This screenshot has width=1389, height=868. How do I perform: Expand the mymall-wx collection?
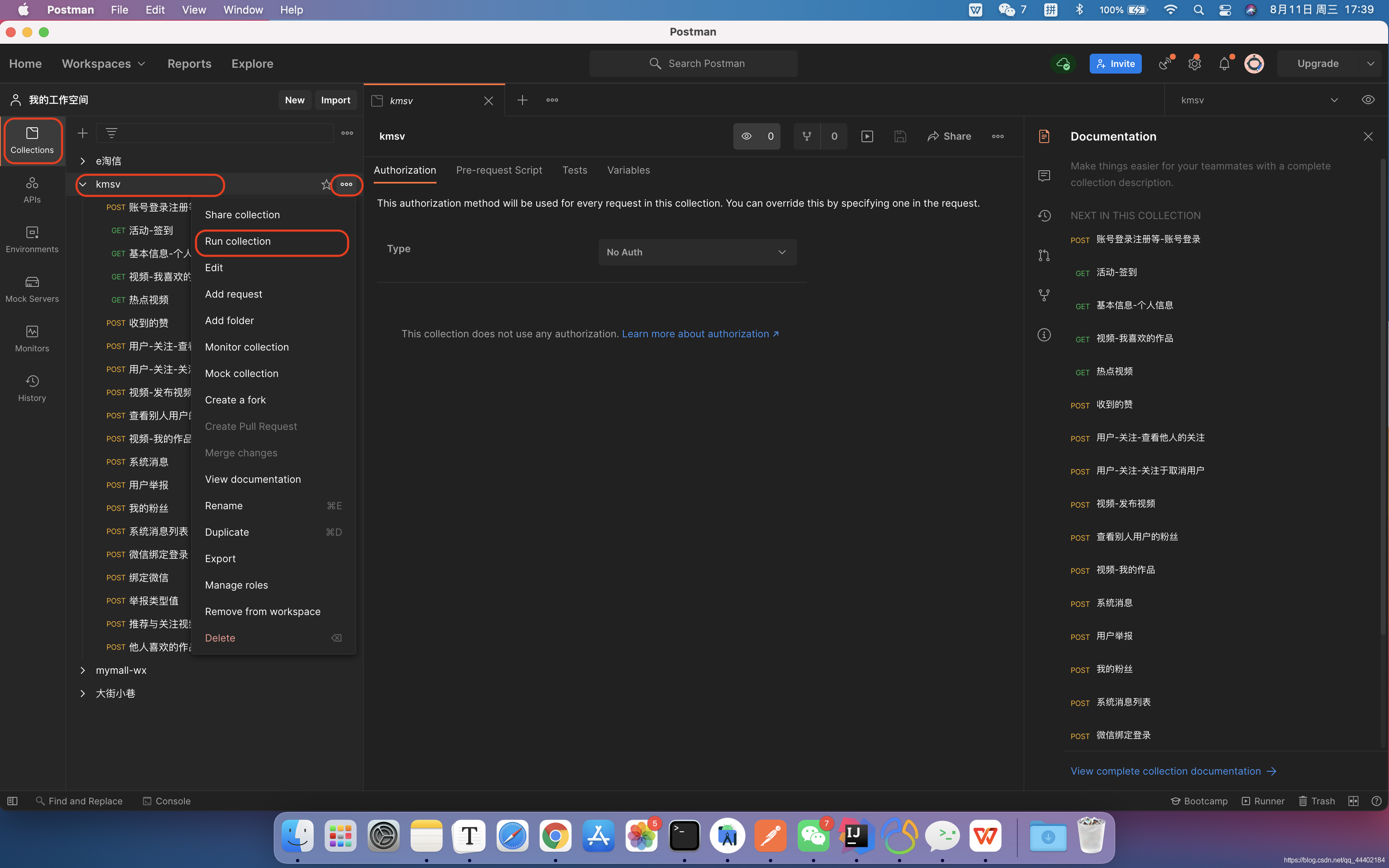(83, 670)
